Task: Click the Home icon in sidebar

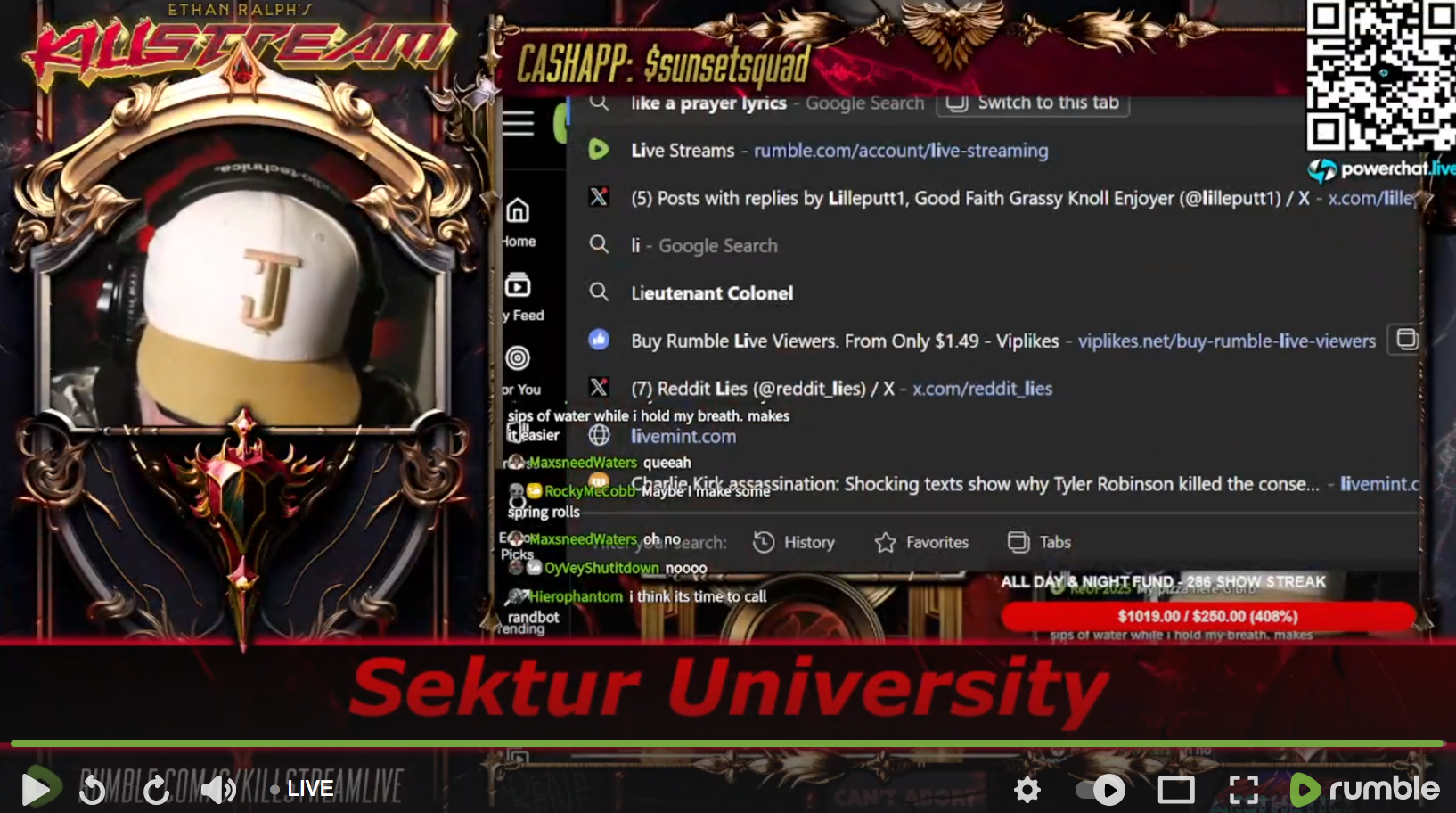Action: tap(518, 212)
